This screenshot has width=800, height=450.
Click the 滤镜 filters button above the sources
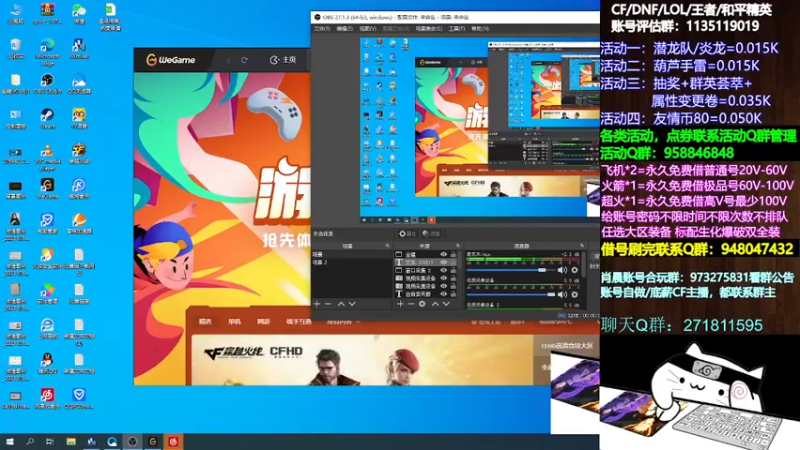[431, 234]
